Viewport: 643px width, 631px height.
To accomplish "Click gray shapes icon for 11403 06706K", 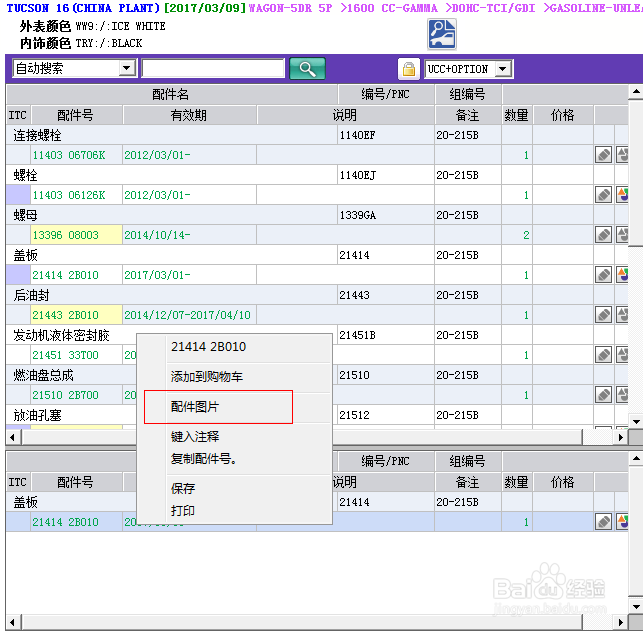I will coord(622,155).
